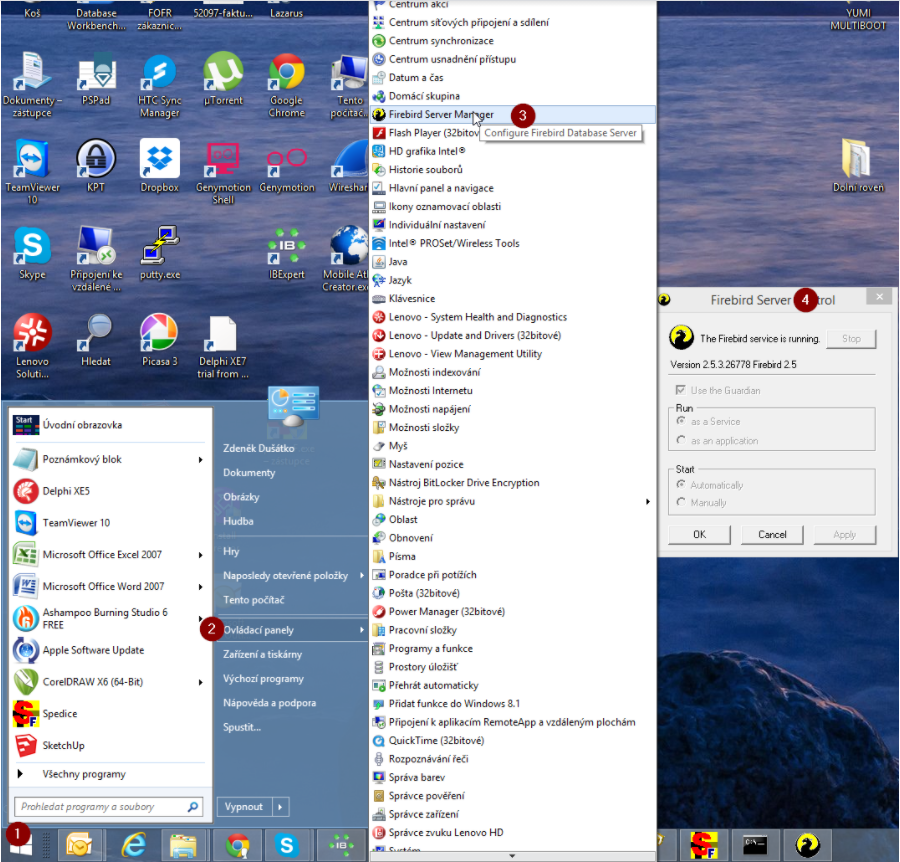Stop the Firebird service
This screenshot has width=900, height=862.
[x=851, y=339]
